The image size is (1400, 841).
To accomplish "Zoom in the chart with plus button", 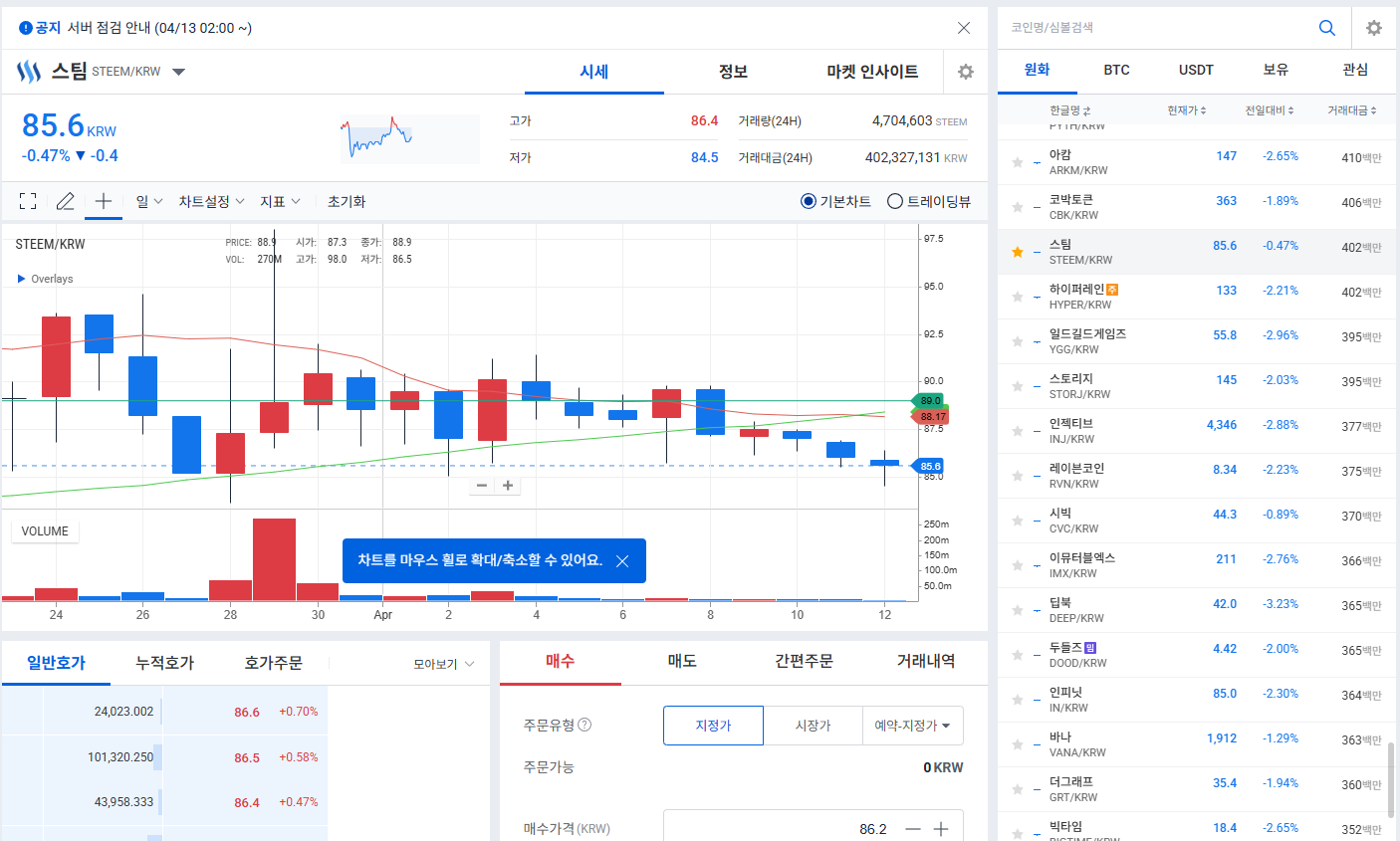I will pyautogui.click(x=508, y=486).
